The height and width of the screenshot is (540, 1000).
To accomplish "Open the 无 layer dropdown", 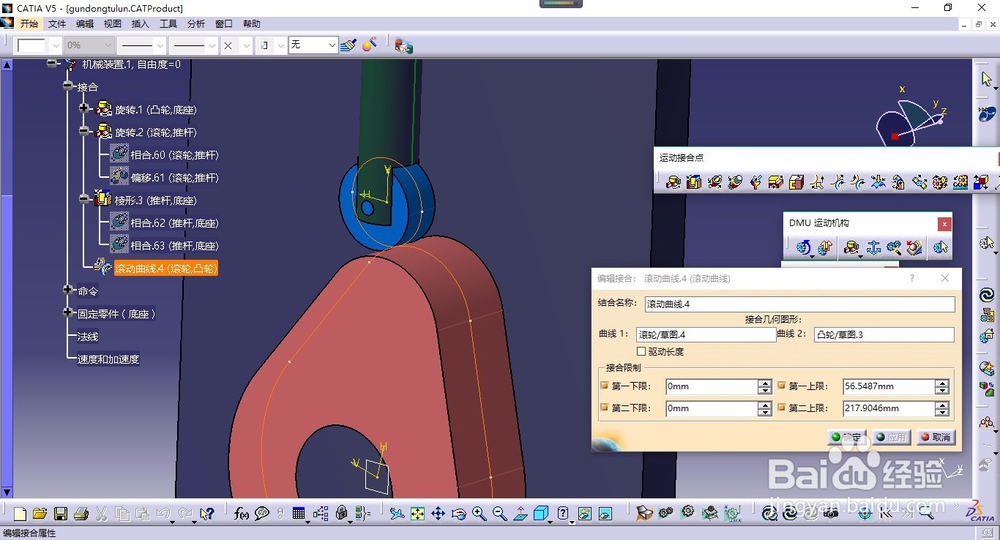I will pyautogui.click(x=332, y=45).
